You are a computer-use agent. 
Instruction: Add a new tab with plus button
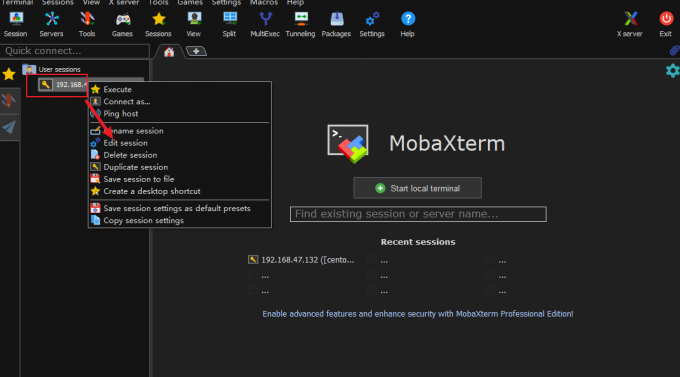point(196,51)
